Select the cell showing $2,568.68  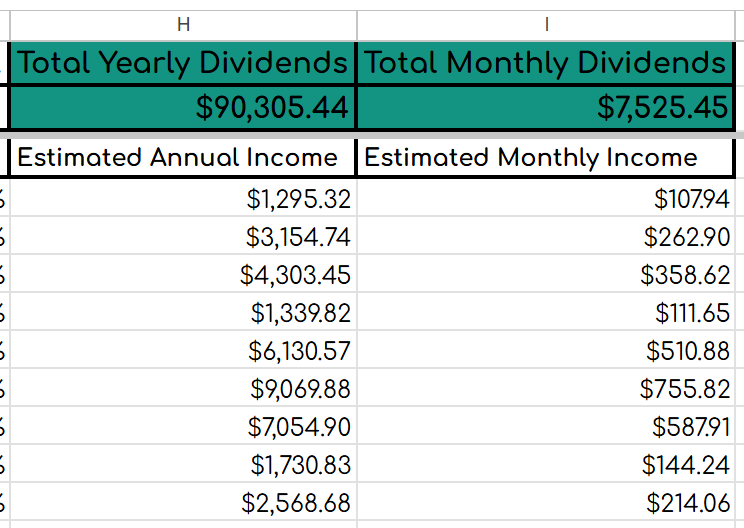pos(183,501)
